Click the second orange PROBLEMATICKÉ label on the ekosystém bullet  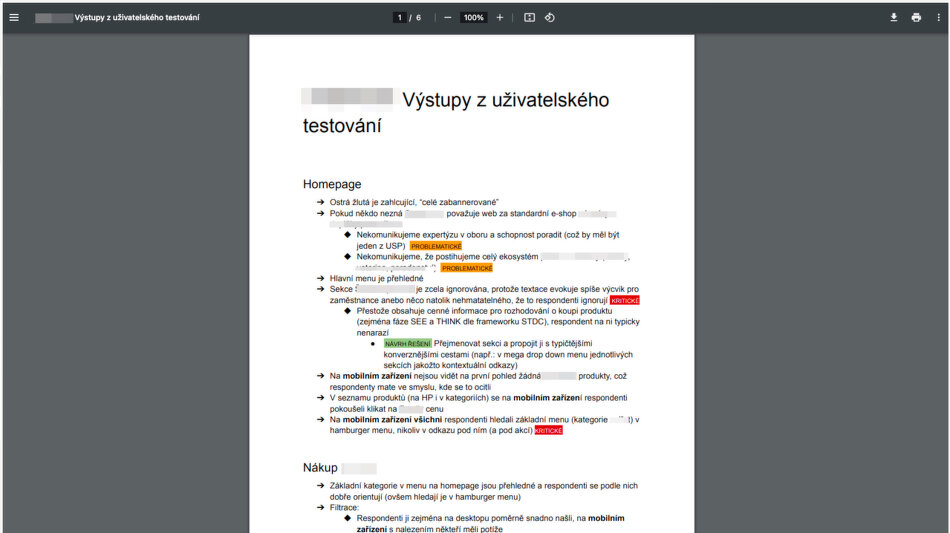click(467, 268)
